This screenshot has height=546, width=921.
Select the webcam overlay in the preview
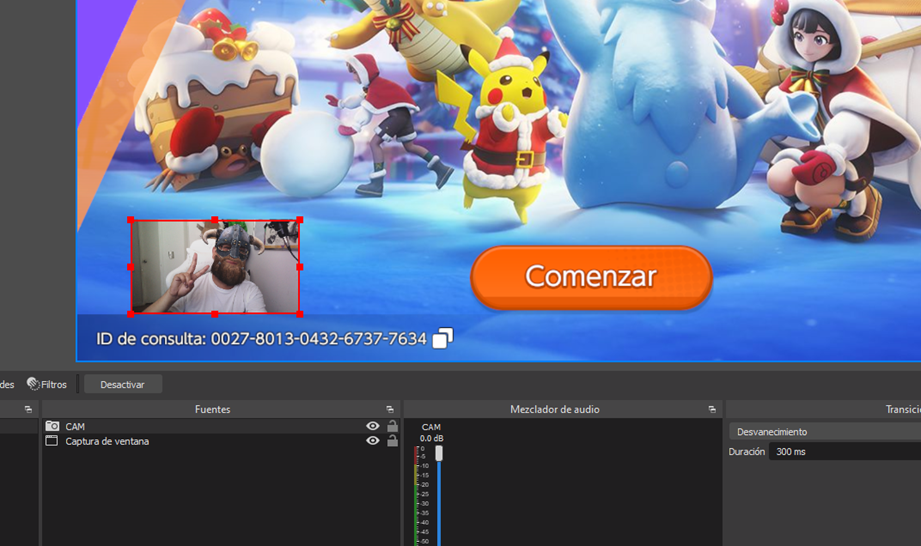(x=215, y=267)
